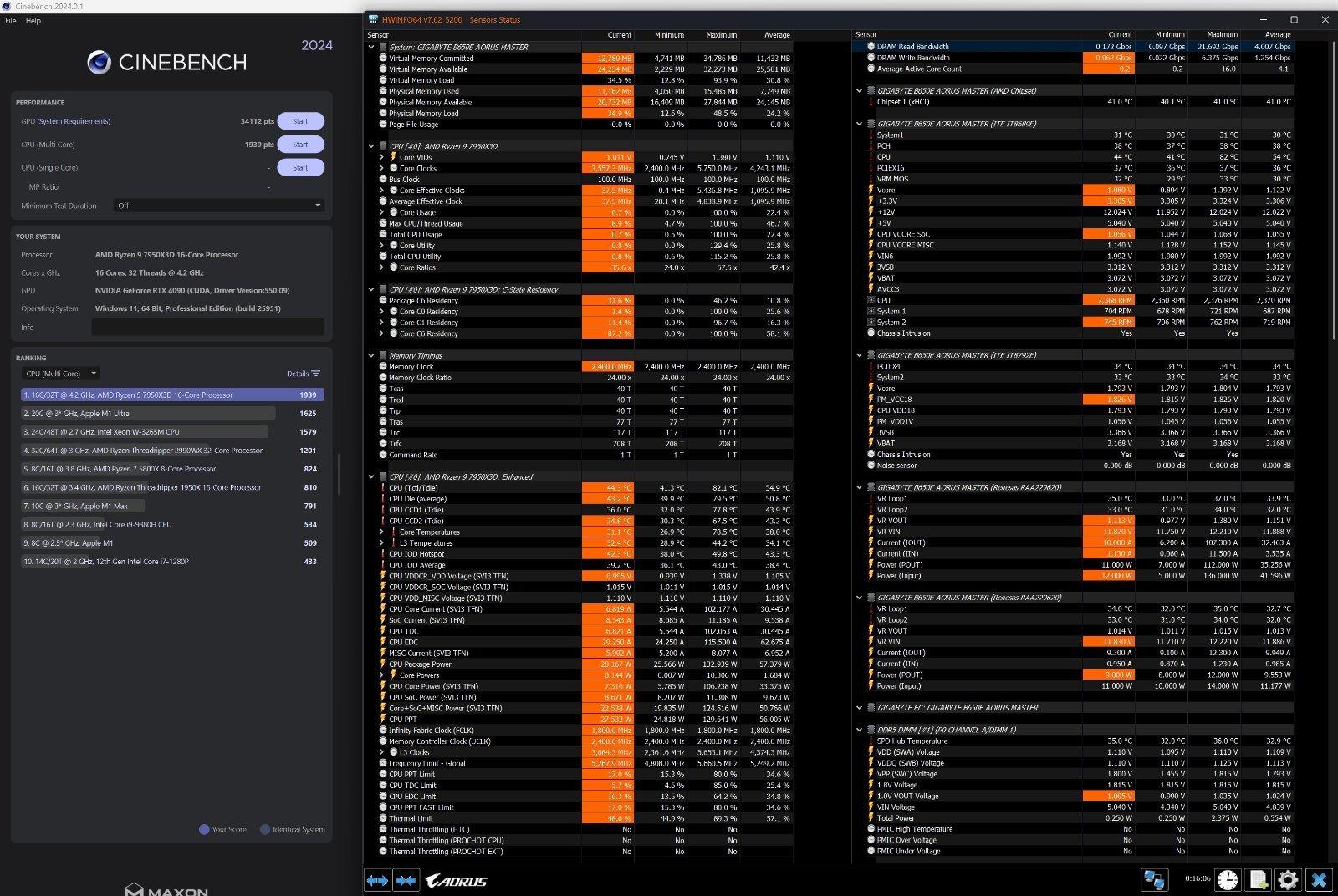1338x896 pixels.
Task: Open the ranking CPU (Multi Core) dropdown
Action: (60, 374)
